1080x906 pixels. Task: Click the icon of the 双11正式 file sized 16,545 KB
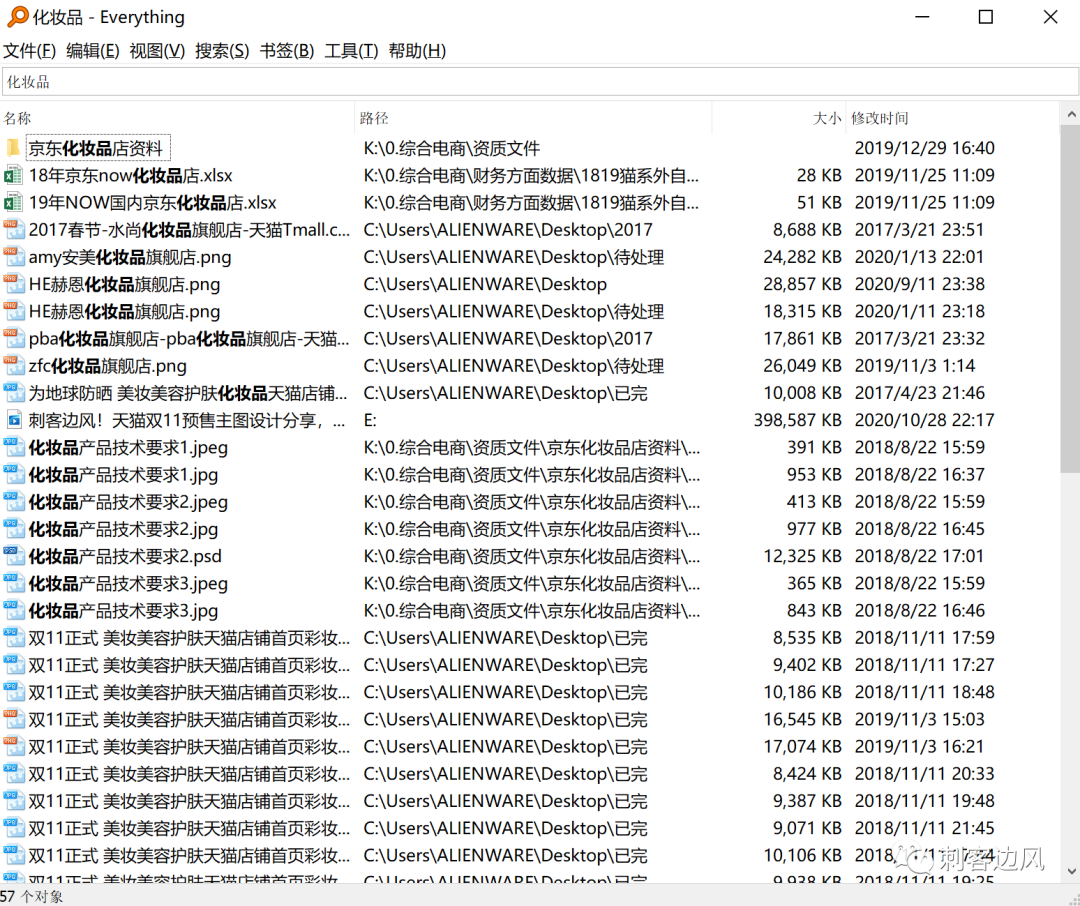[13, 719]
